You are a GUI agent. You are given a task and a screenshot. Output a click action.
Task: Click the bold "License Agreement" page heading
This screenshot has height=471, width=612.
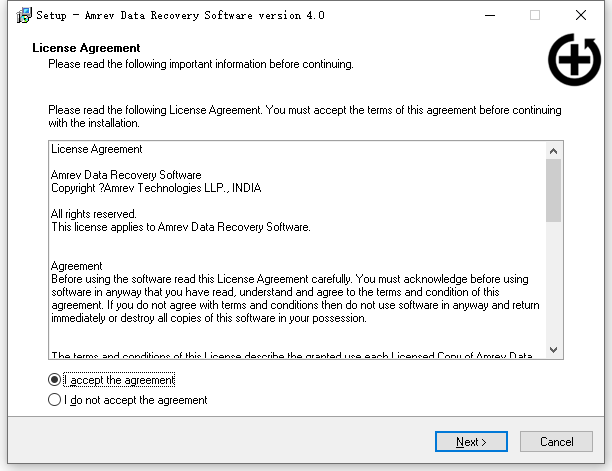click(86, 48)
